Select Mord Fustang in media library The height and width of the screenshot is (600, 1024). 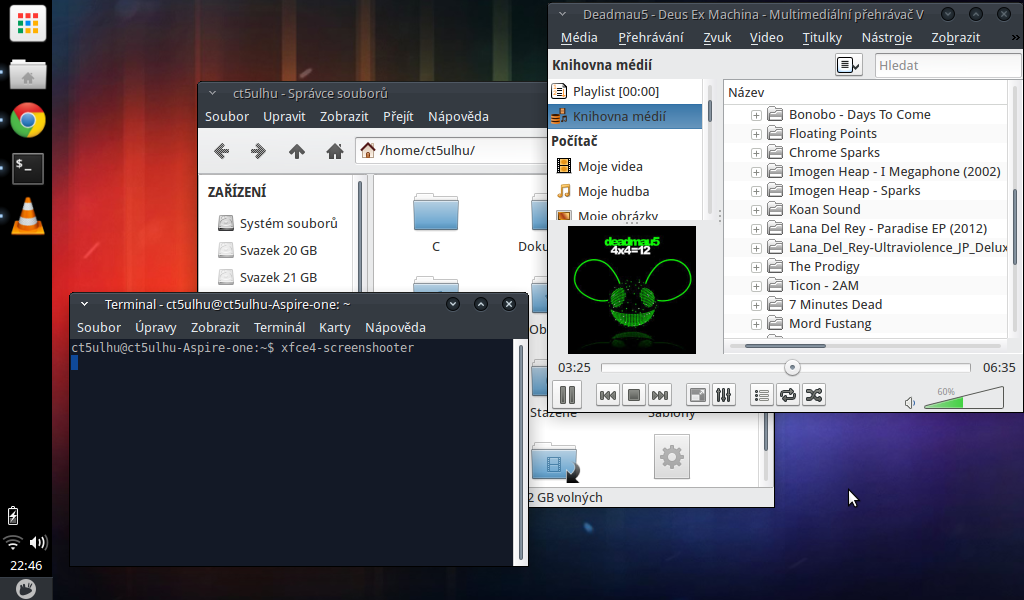(830, 324)
